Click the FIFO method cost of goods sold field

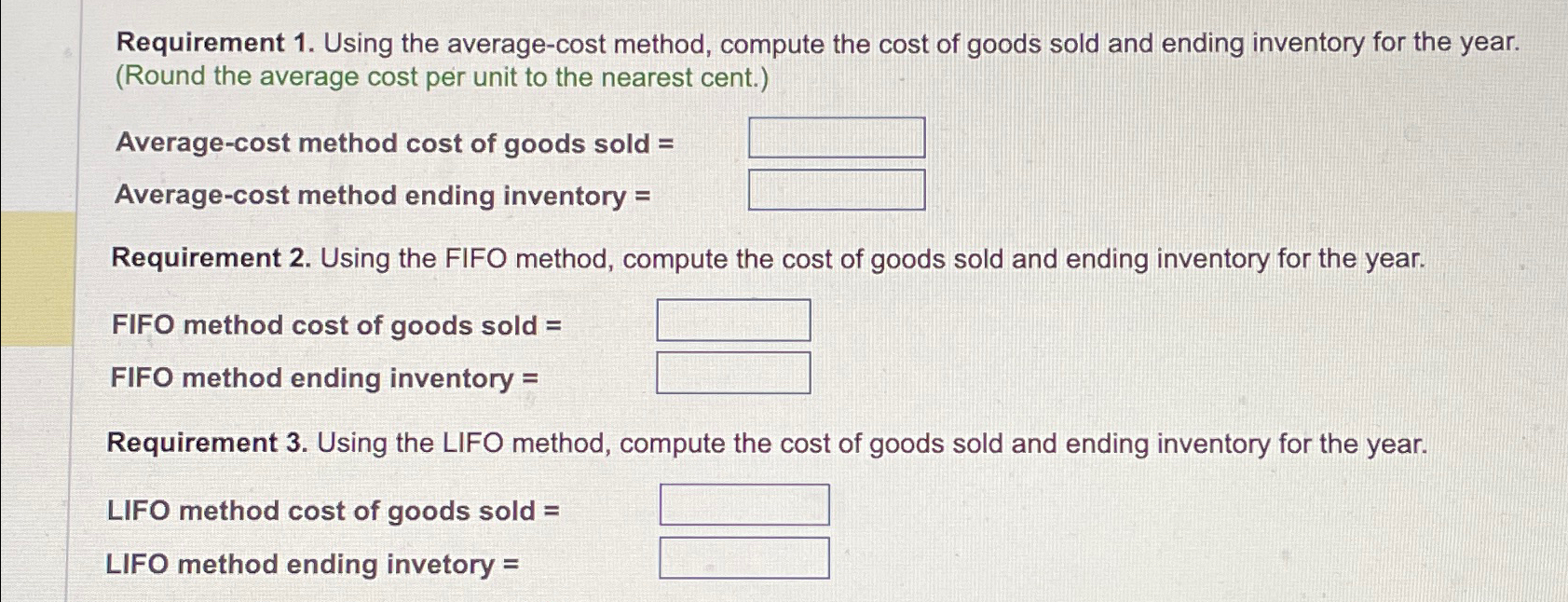point(734,320)
